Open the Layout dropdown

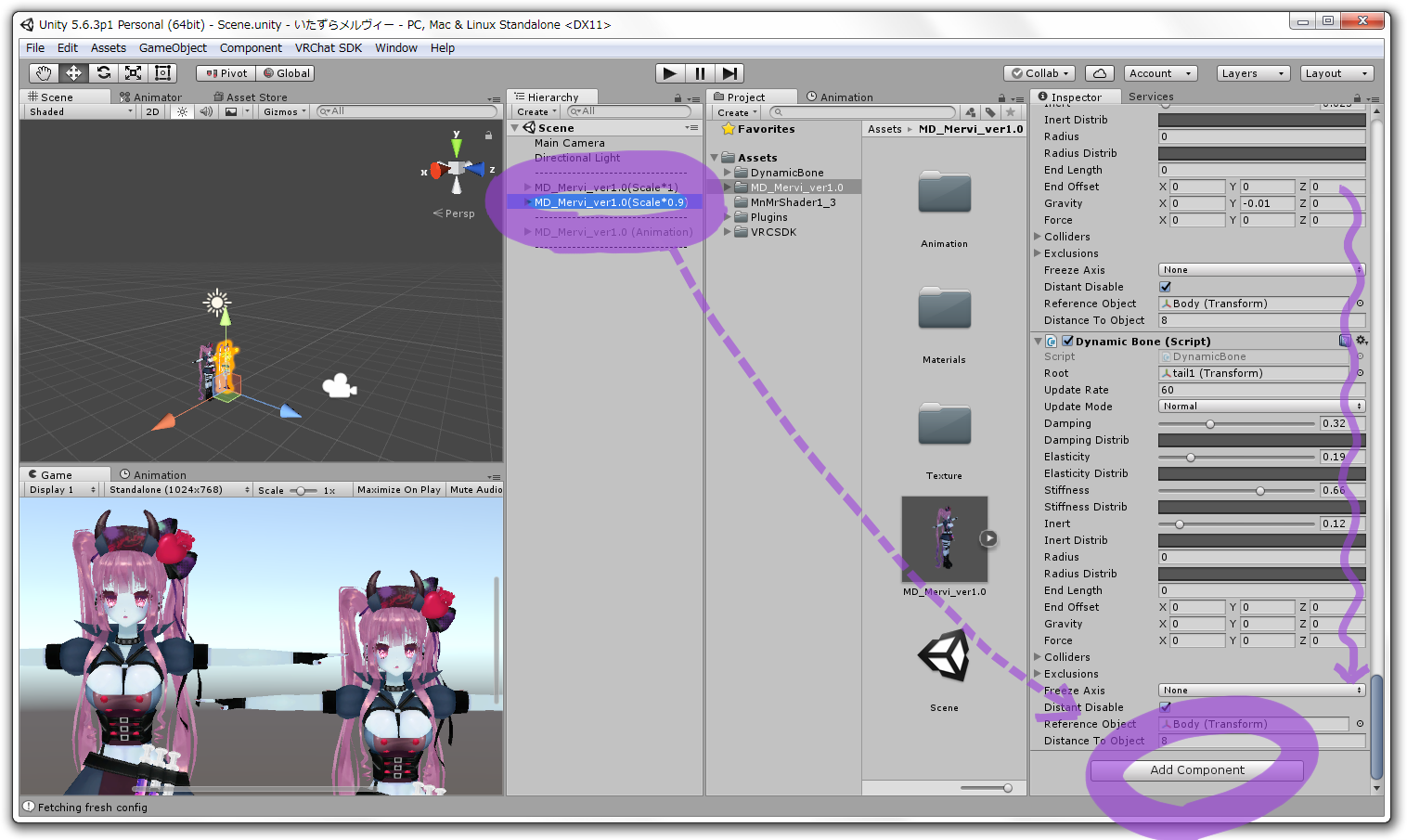1336,73
